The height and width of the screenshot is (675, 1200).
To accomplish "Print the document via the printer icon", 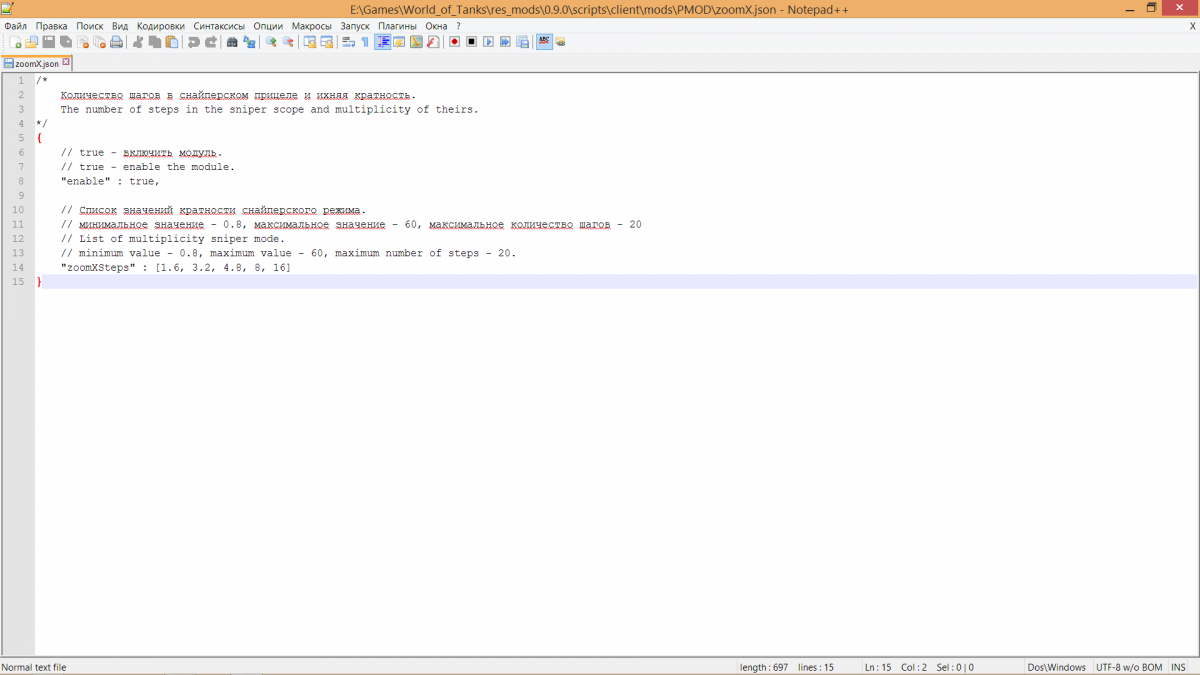I will pyautogui.click(x=116, y=42).
